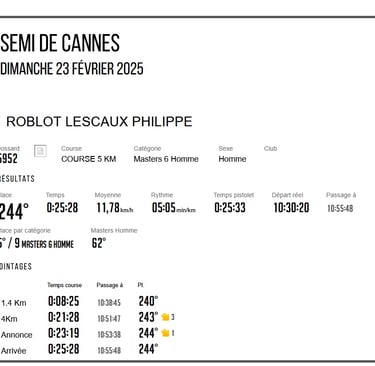Click the Annonce position 244°
The image size is (375, 366).
(x=148, y=333)
